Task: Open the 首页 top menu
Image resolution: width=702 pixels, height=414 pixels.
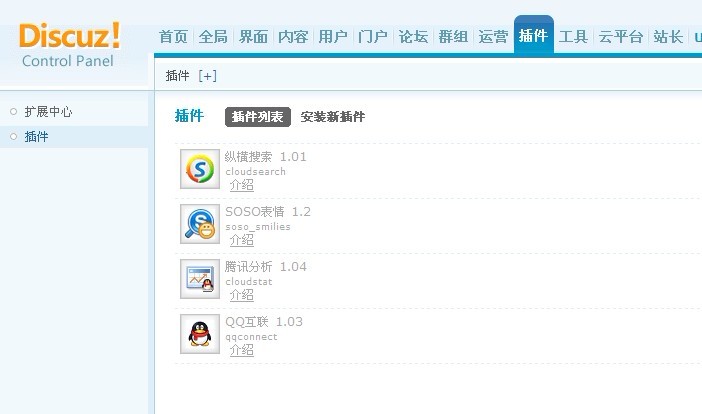Action: [x=173, y=37]
